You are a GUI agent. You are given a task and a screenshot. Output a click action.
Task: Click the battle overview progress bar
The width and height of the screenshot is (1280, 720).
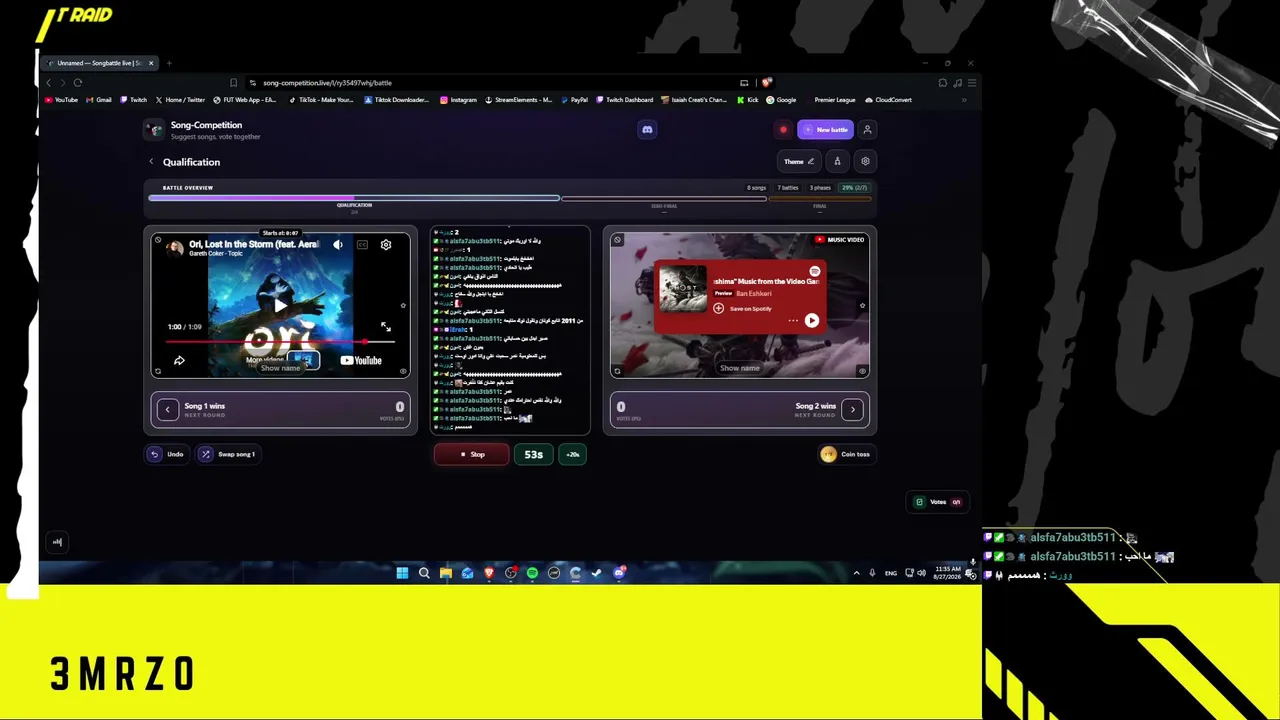pos(510,198)
